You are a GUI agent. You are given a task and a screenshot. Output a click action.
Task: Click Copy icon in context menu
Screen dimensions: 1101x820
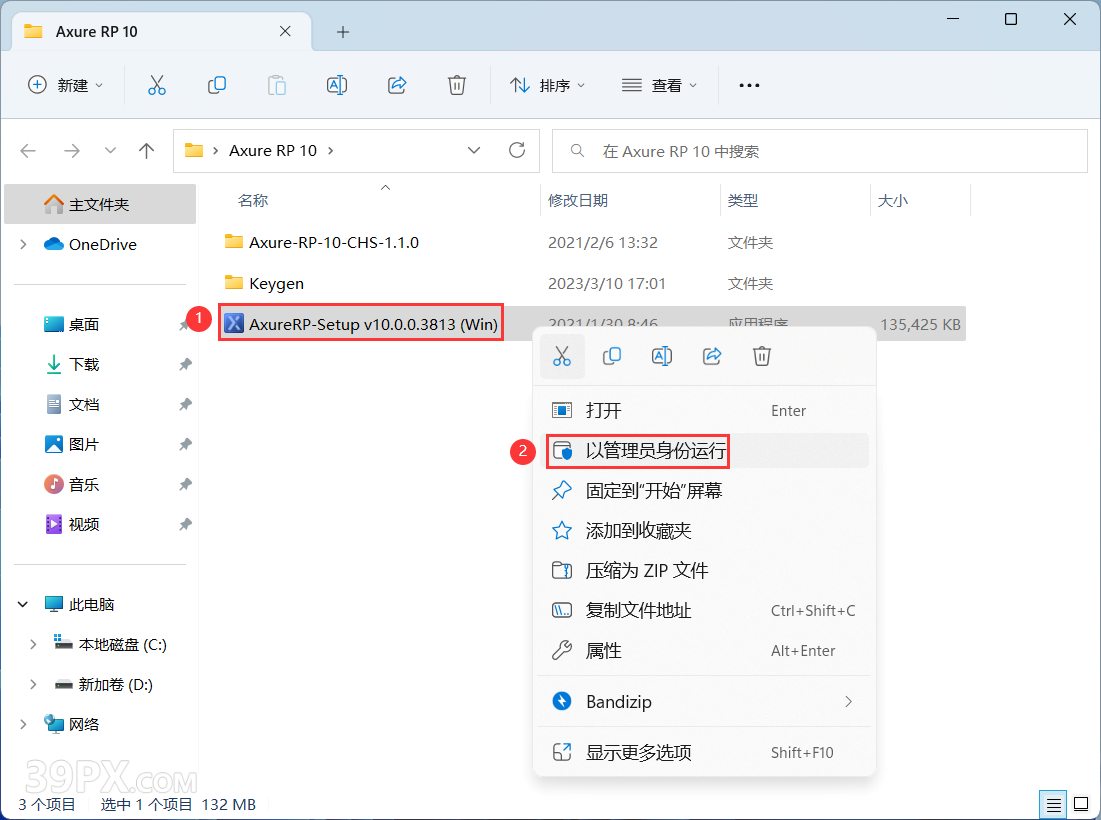612,357
